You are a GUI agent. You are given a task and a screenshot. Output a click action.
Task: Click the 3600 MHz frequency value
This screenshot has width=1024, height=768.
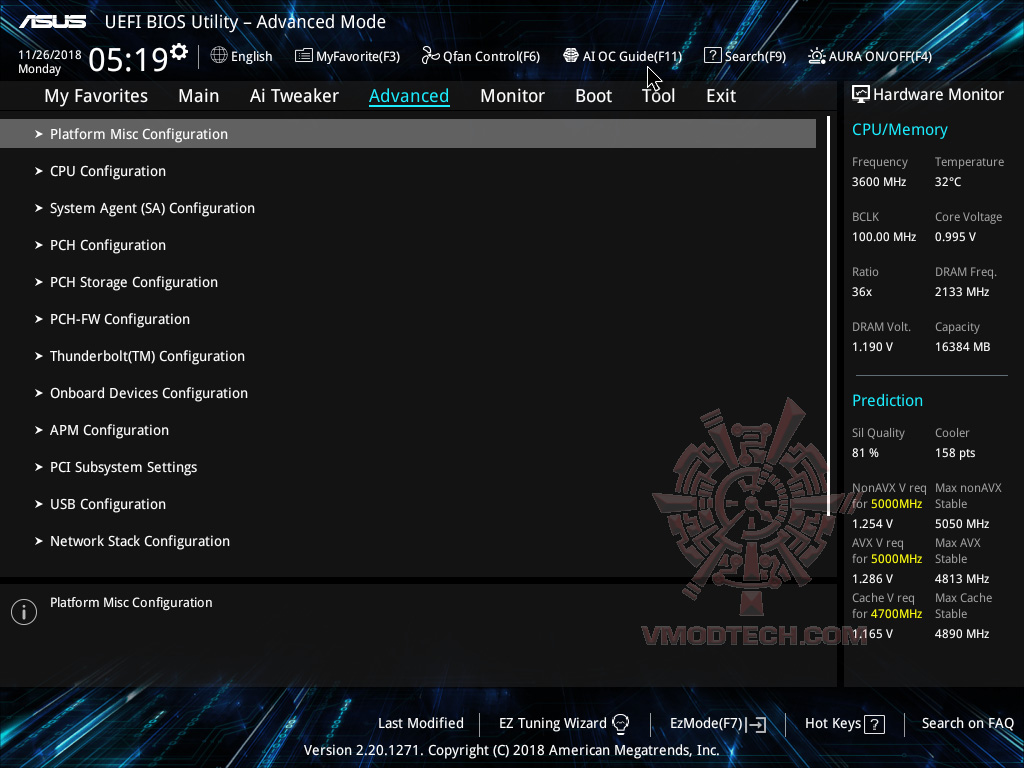click(879, 182)
